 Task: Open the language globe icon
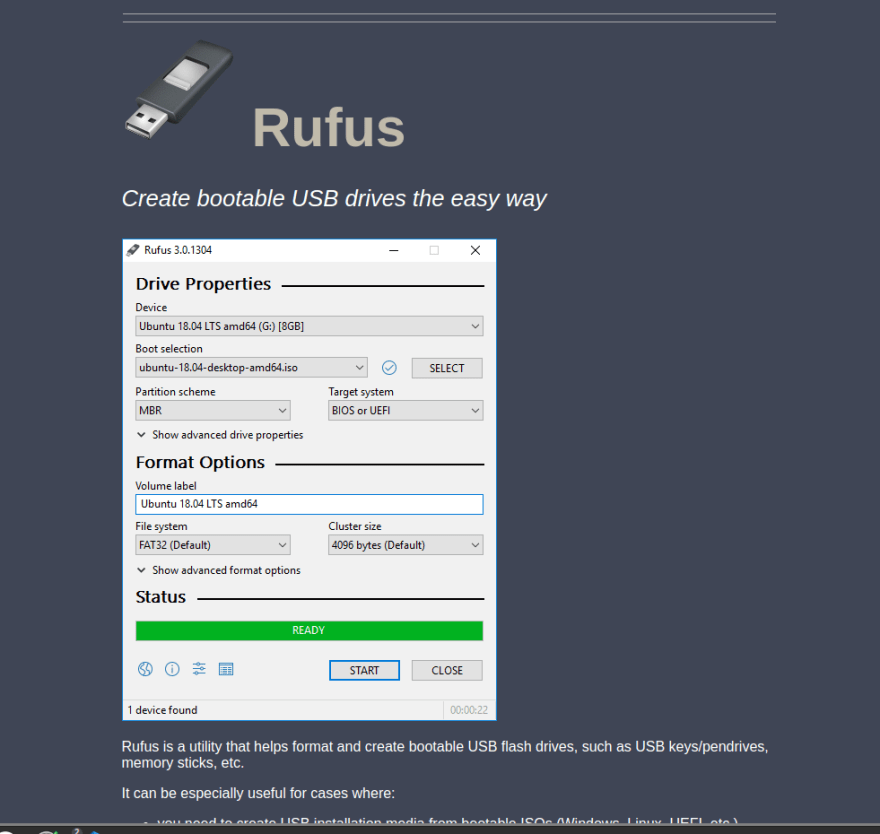pos(145,669)
